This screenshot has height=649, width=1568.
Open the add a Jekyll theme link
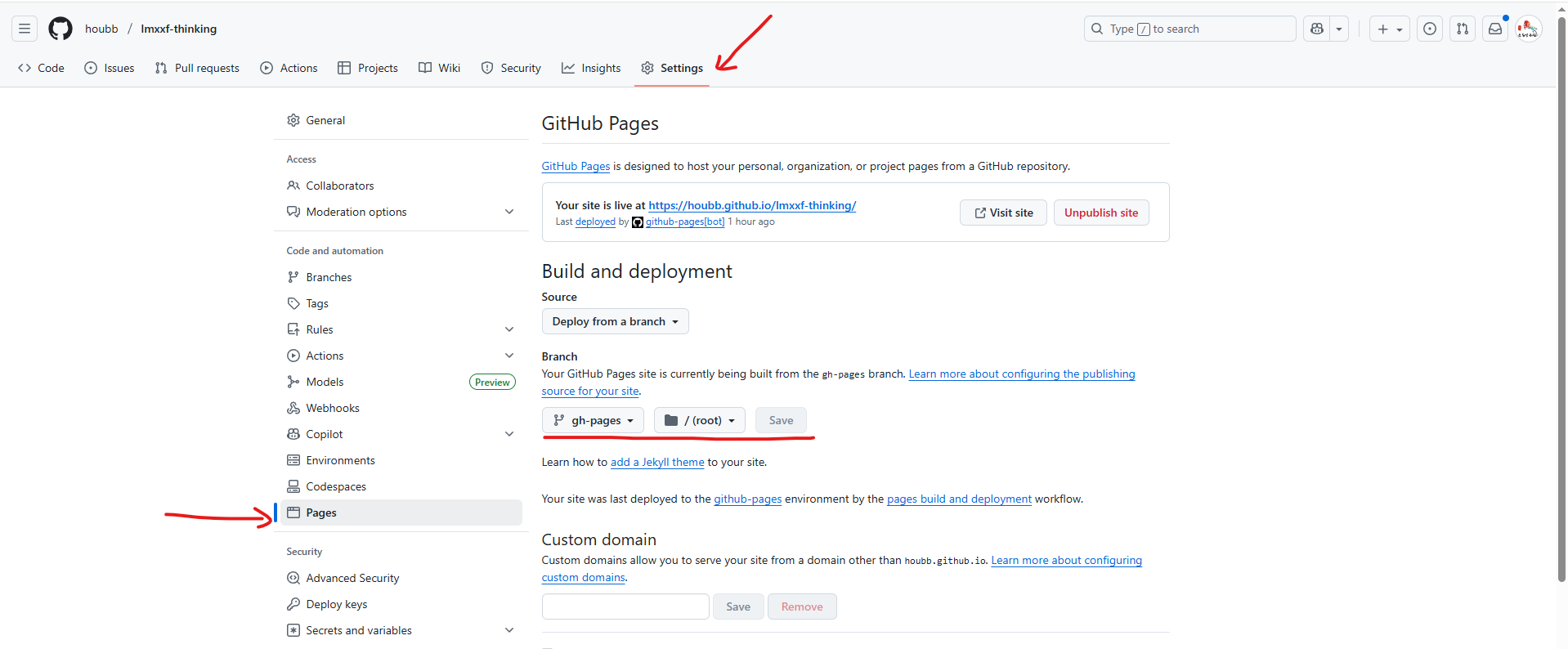tap(657, 462)
